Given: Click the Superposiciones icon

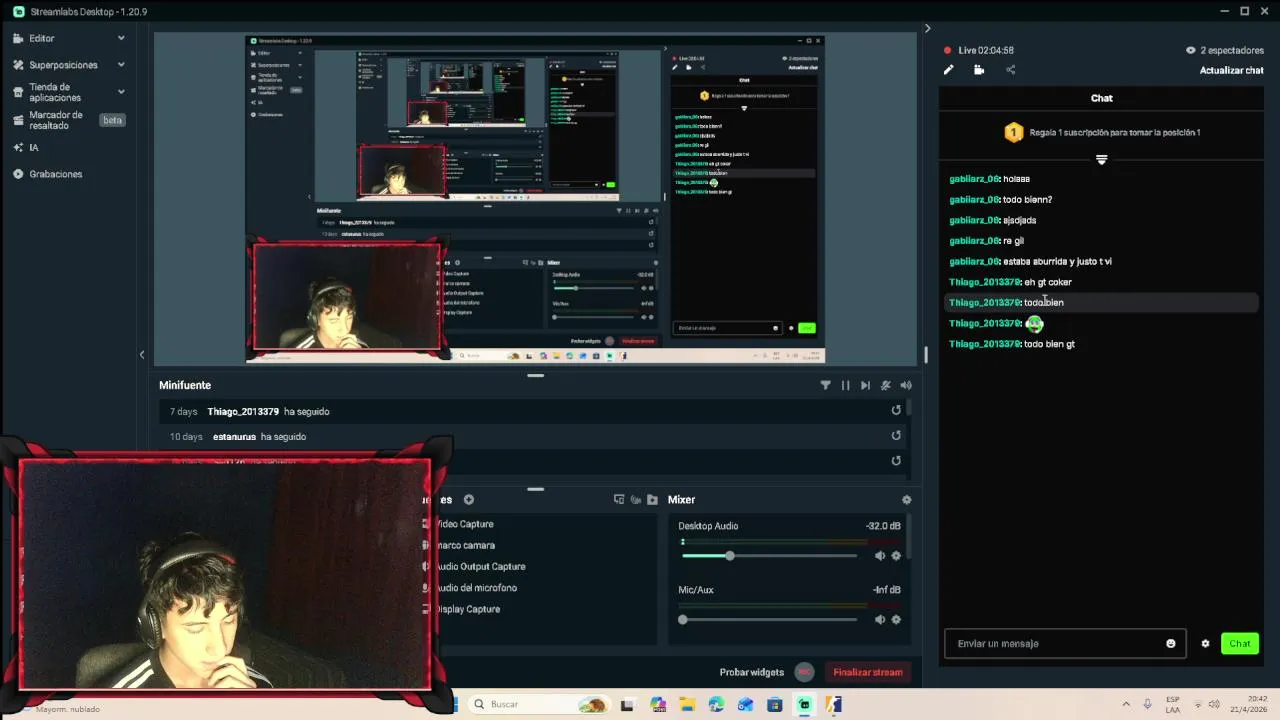Looking at the screenshot, I should 18,65.
